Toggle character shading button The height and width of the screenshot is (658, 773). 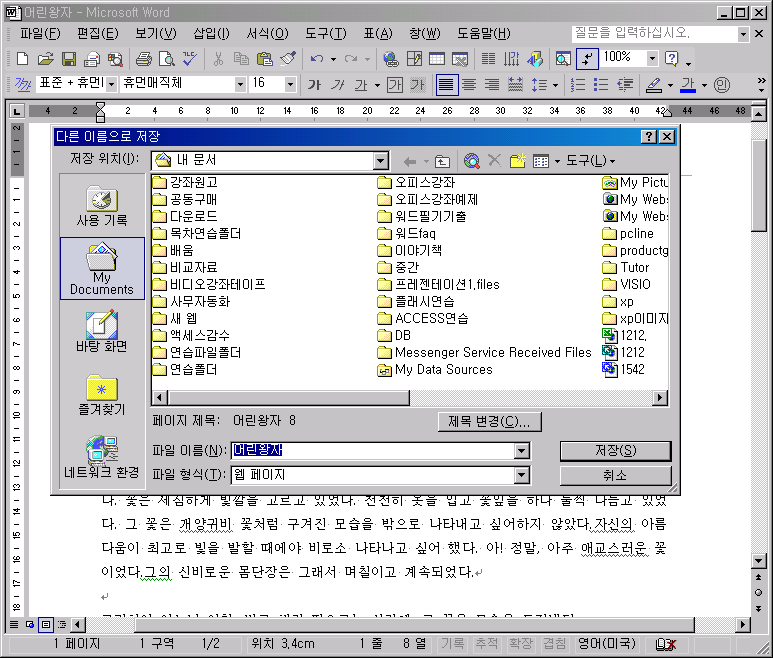pyautogui.click(x=418, y=85)
